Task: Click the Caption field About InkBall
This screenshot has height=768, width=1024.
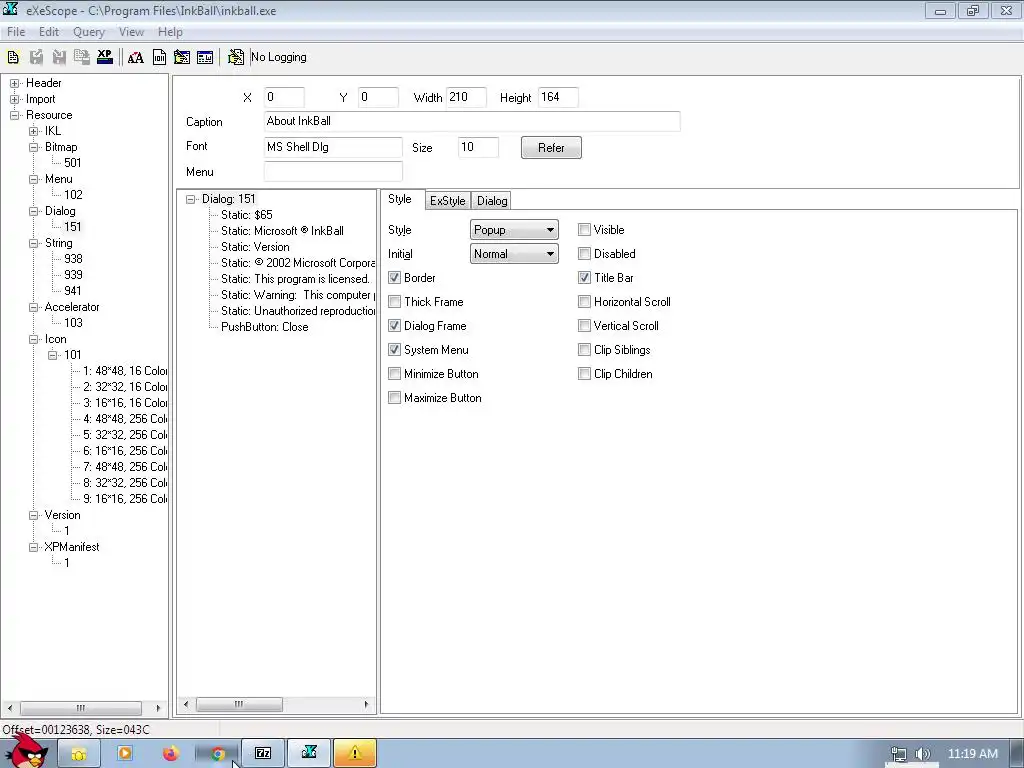Action: pyautogui.click(x=472, y=121)
